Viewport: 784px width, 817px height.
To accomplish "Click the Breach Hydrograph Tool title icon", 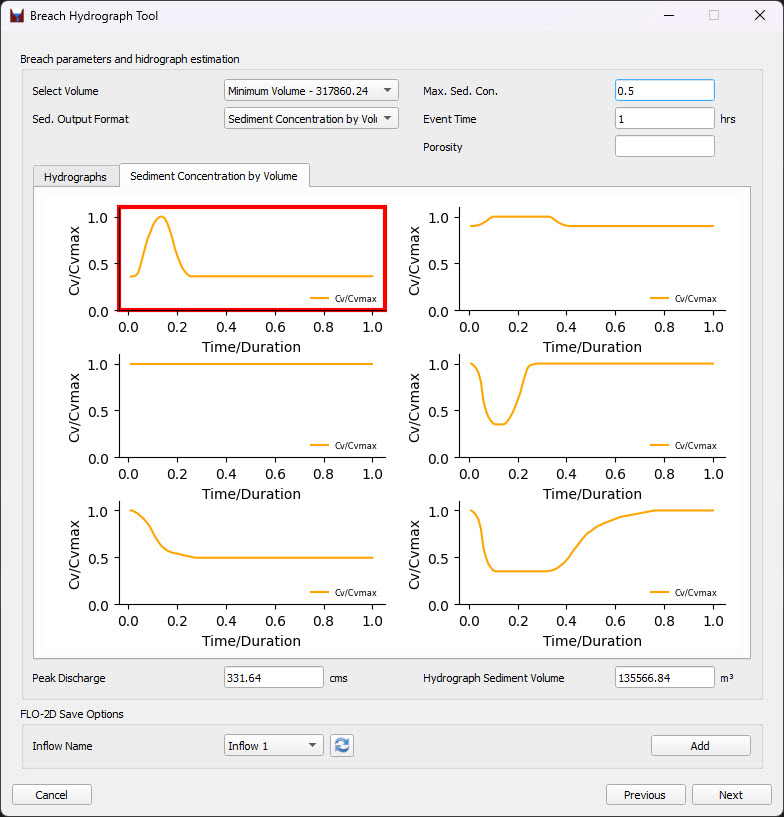I will click(16, 16).
